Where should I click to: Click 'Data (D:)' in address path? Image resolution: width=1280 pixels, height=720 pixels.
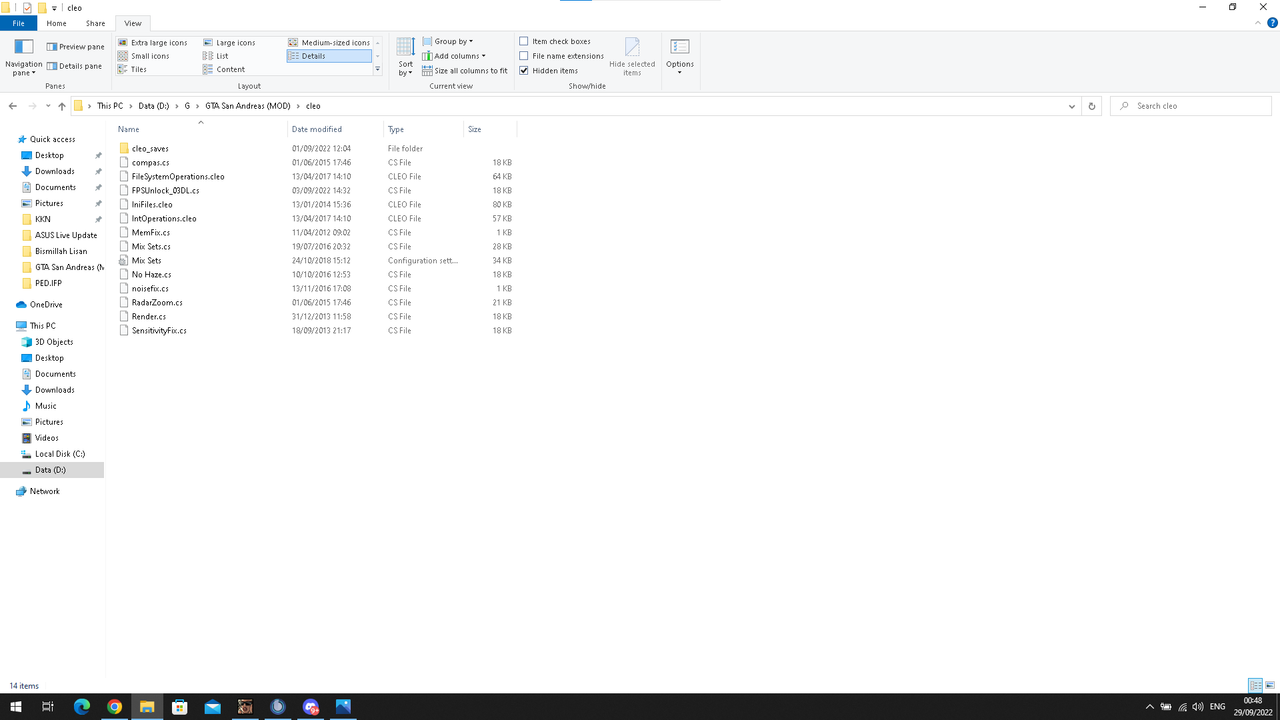[x=156, y=106]
